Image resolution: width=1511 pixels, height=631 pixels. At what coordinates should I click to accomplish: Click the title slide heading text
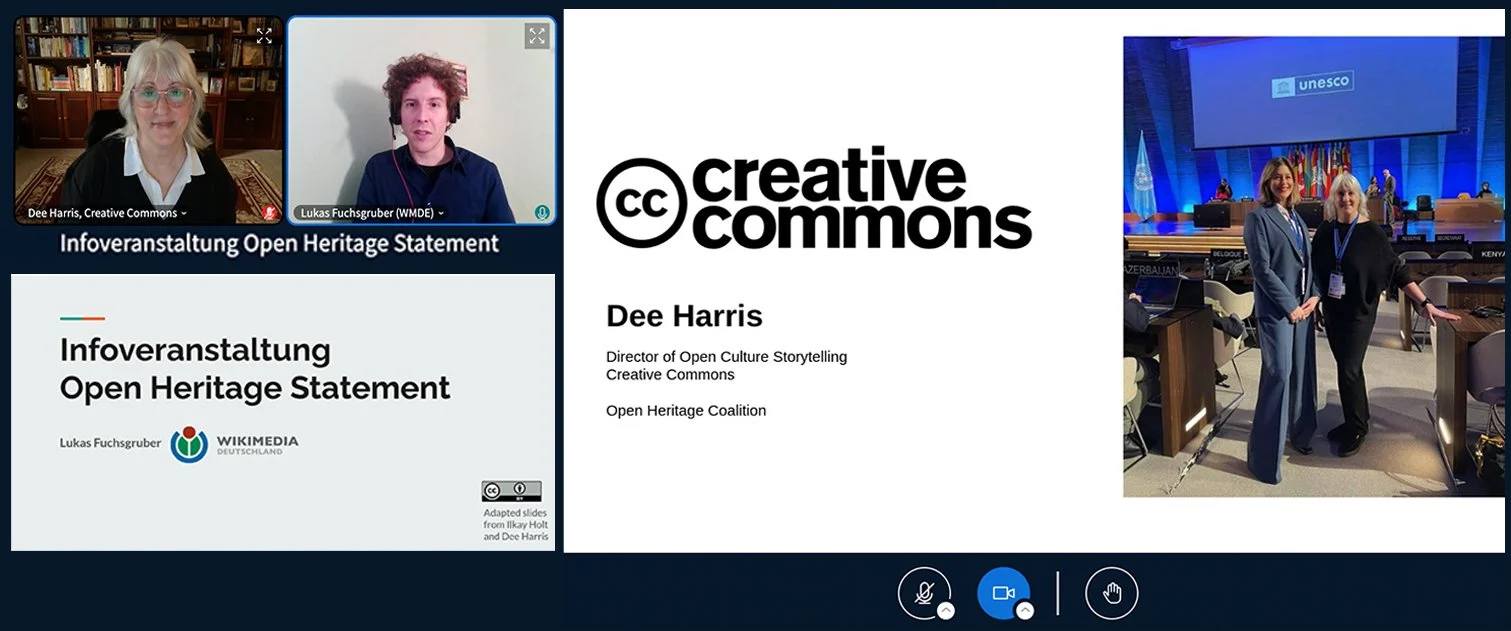click(x=255, y=368)
